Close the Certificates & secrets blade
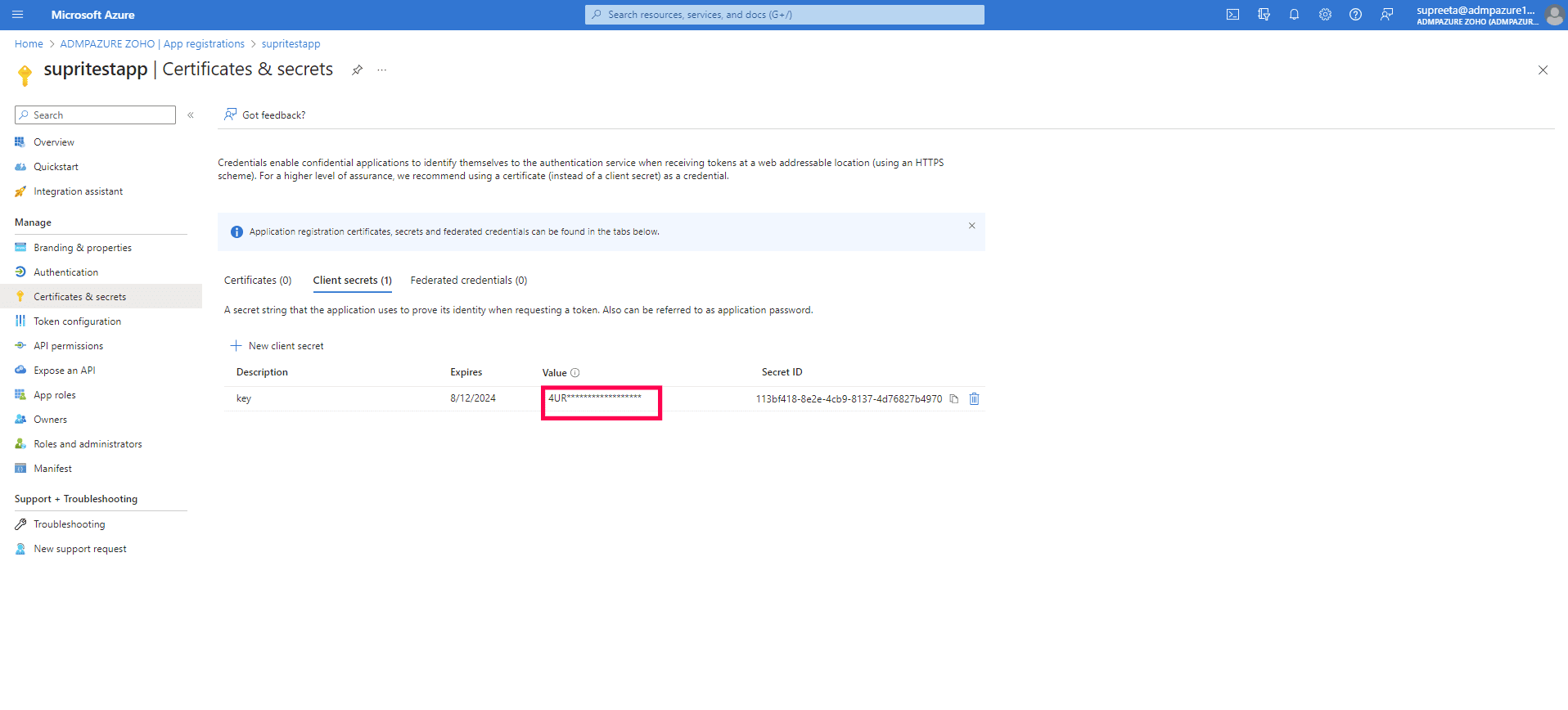This screenshot has width=1568, height=710. (x=1543, y=70)
